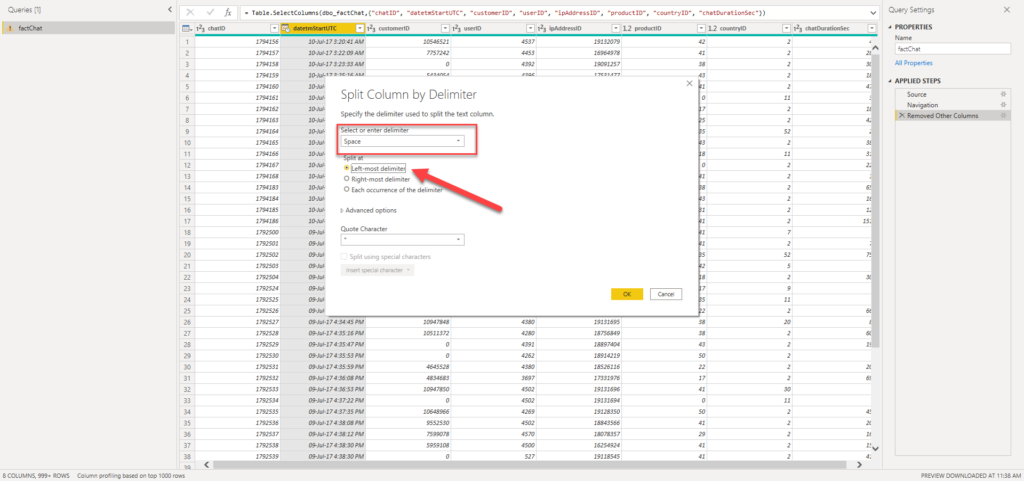
Task: Open the filter dropdown of chatID column
Action: pos(274,28)
